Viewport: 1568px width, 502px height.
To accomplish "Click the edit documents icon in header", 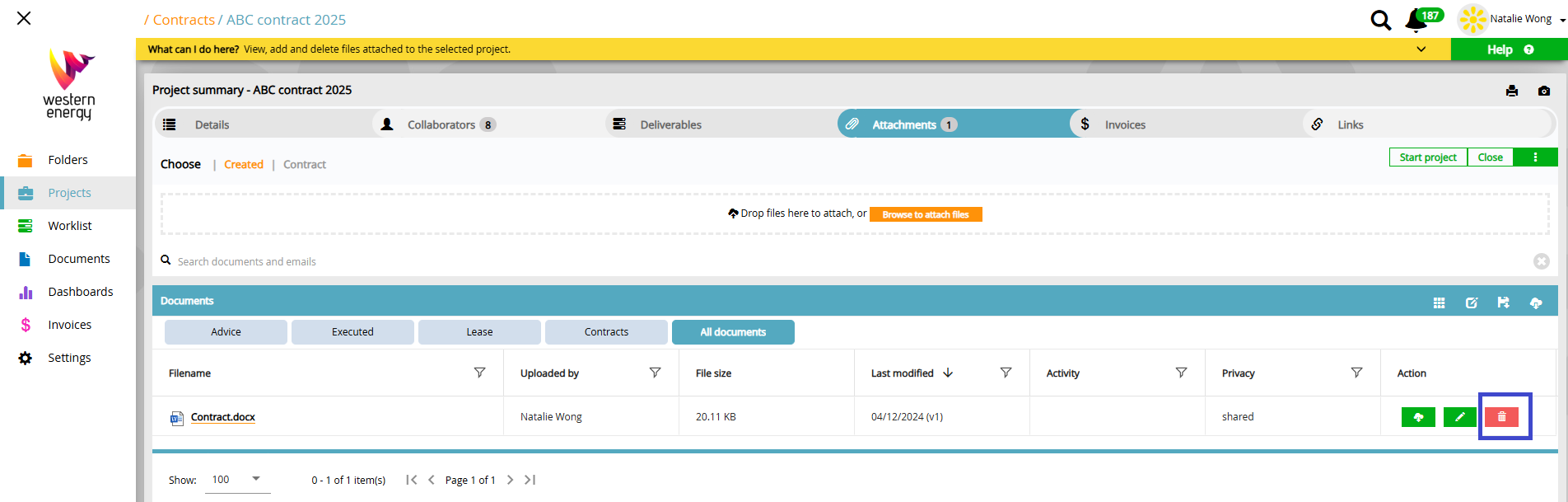I will (1472, 303).
